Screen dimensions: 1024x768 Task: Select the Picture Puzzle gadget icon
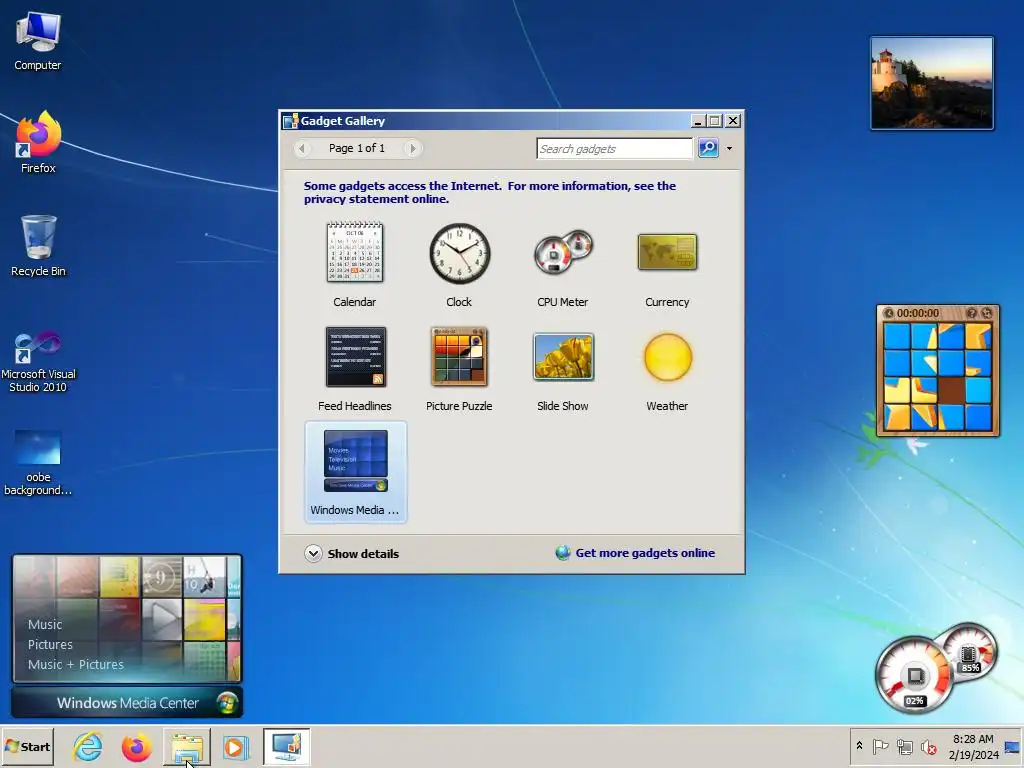pos(459,357)
